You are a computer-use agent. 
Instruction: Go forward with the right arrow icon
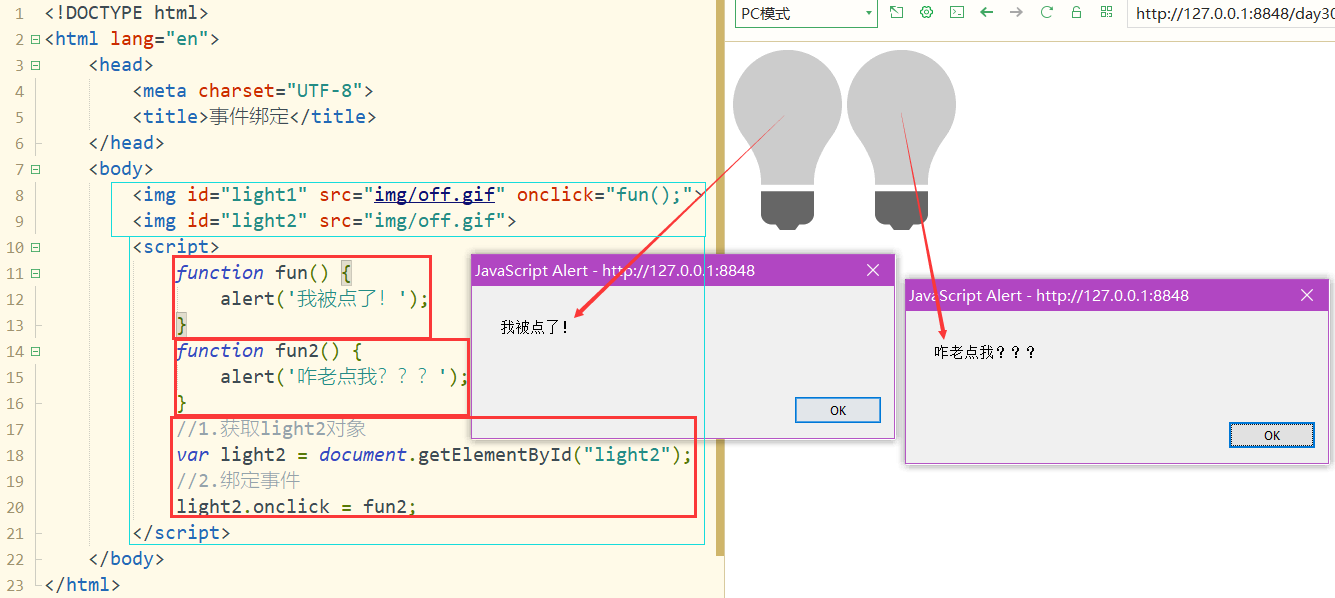point(1016,13)
